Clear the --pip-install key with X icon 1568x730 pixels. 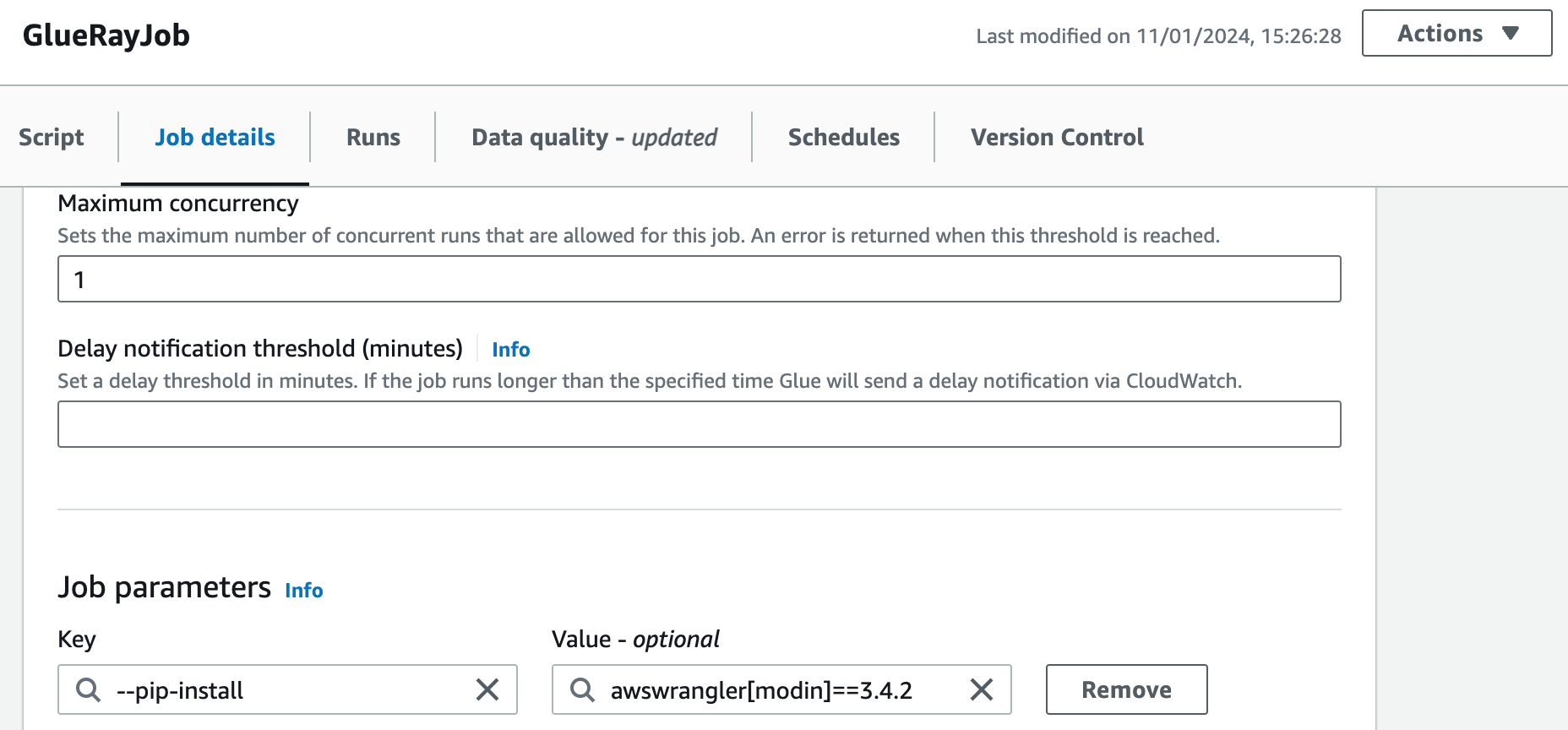(x=487, y=690)
